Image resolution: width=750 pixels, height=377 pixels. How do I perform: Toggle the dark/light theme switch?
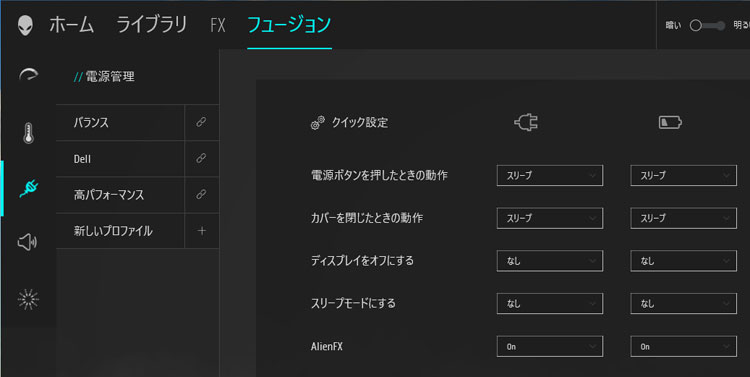[707, 25]
